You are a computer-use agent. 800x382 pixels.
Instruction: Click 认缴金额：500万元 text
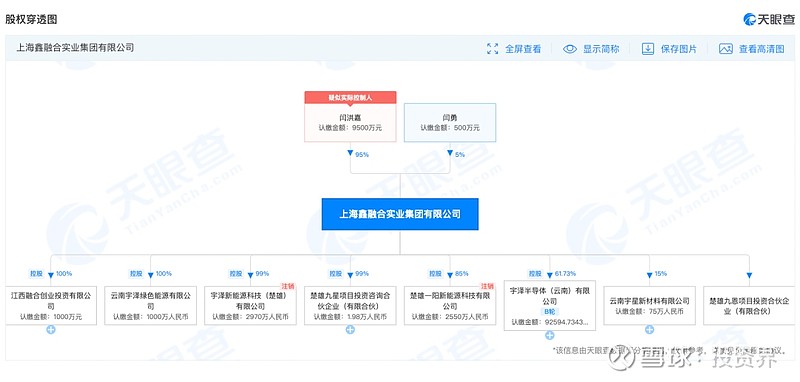(x=449, y=128)
